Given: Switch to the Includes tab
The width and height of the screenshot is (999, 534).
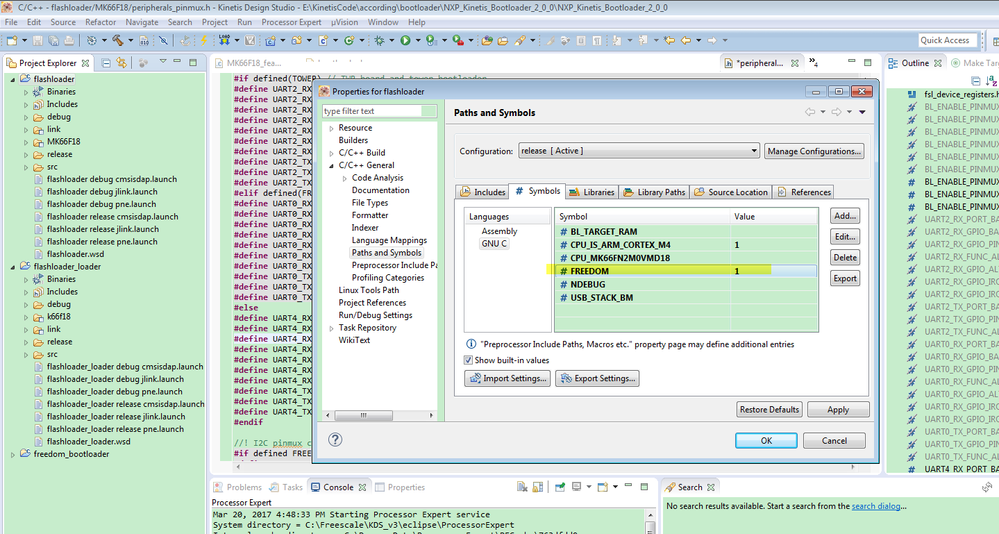Looking at the screenshot, I should click(483, 192).
